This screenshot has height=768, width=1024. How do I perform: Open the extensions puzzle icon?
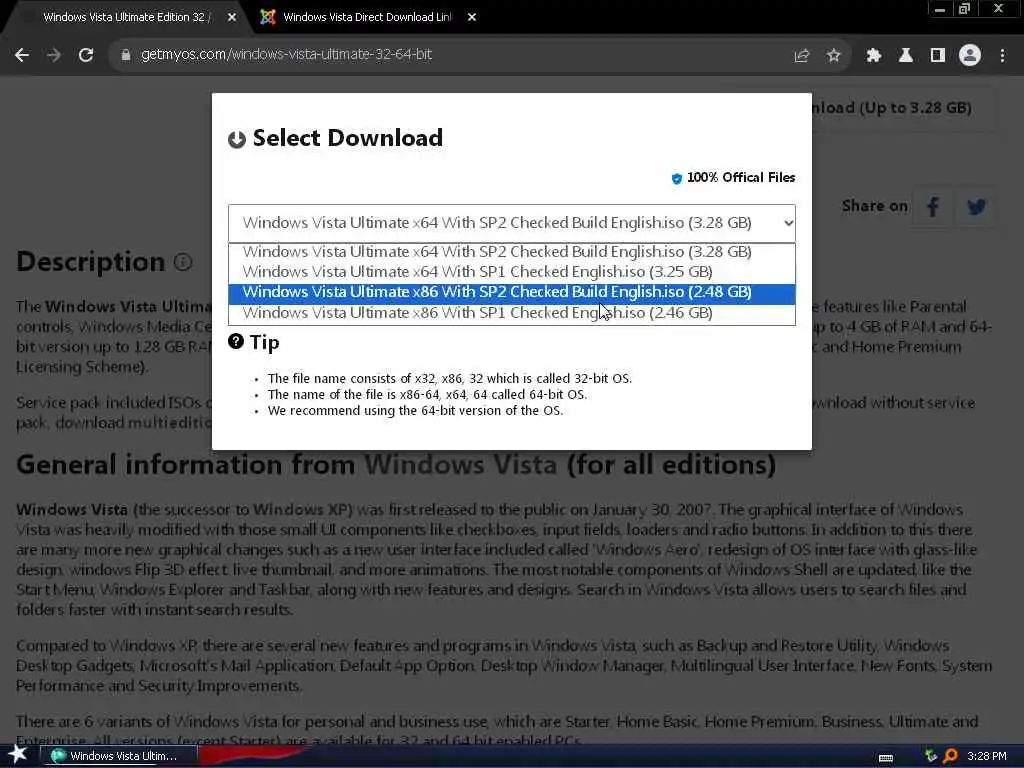(873, 56)
